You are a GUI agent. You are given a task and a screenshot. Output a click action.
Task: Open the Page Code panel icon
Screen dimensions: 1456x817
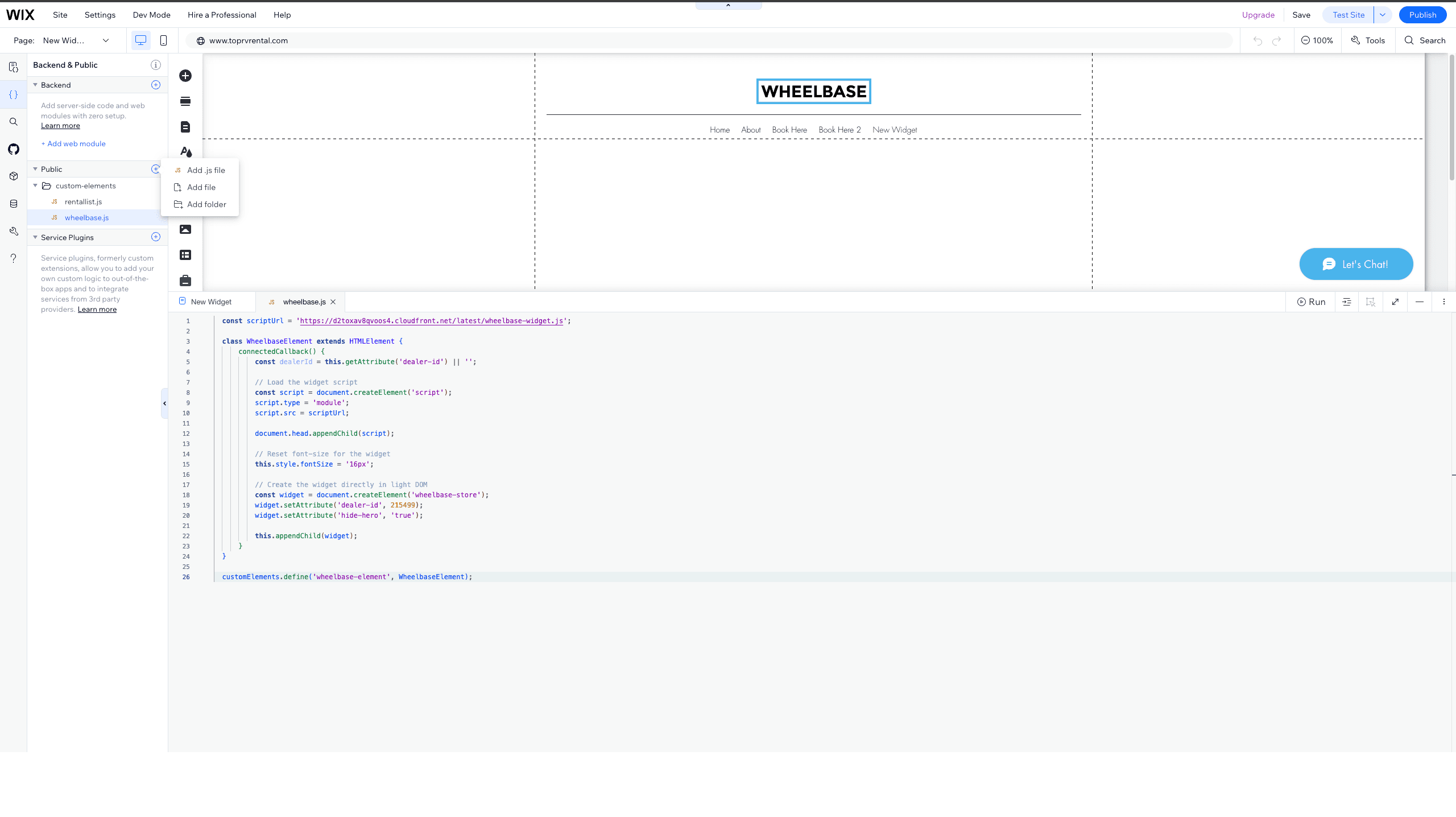tap(13, 67)
